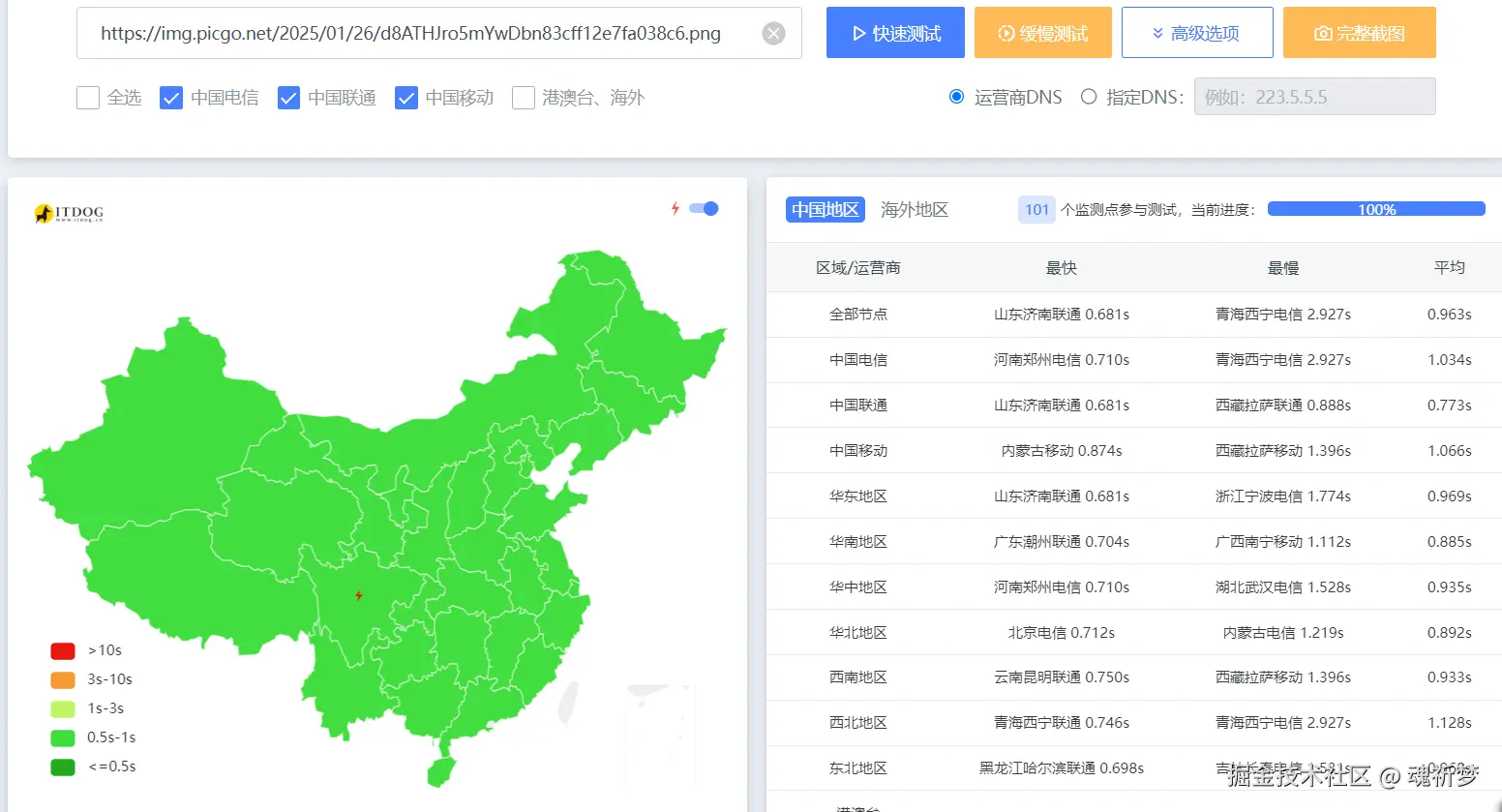Screen dimensions: 1502x812
Task: Check the 港澳台、海外 checkbox
Action: click(524, 98)
